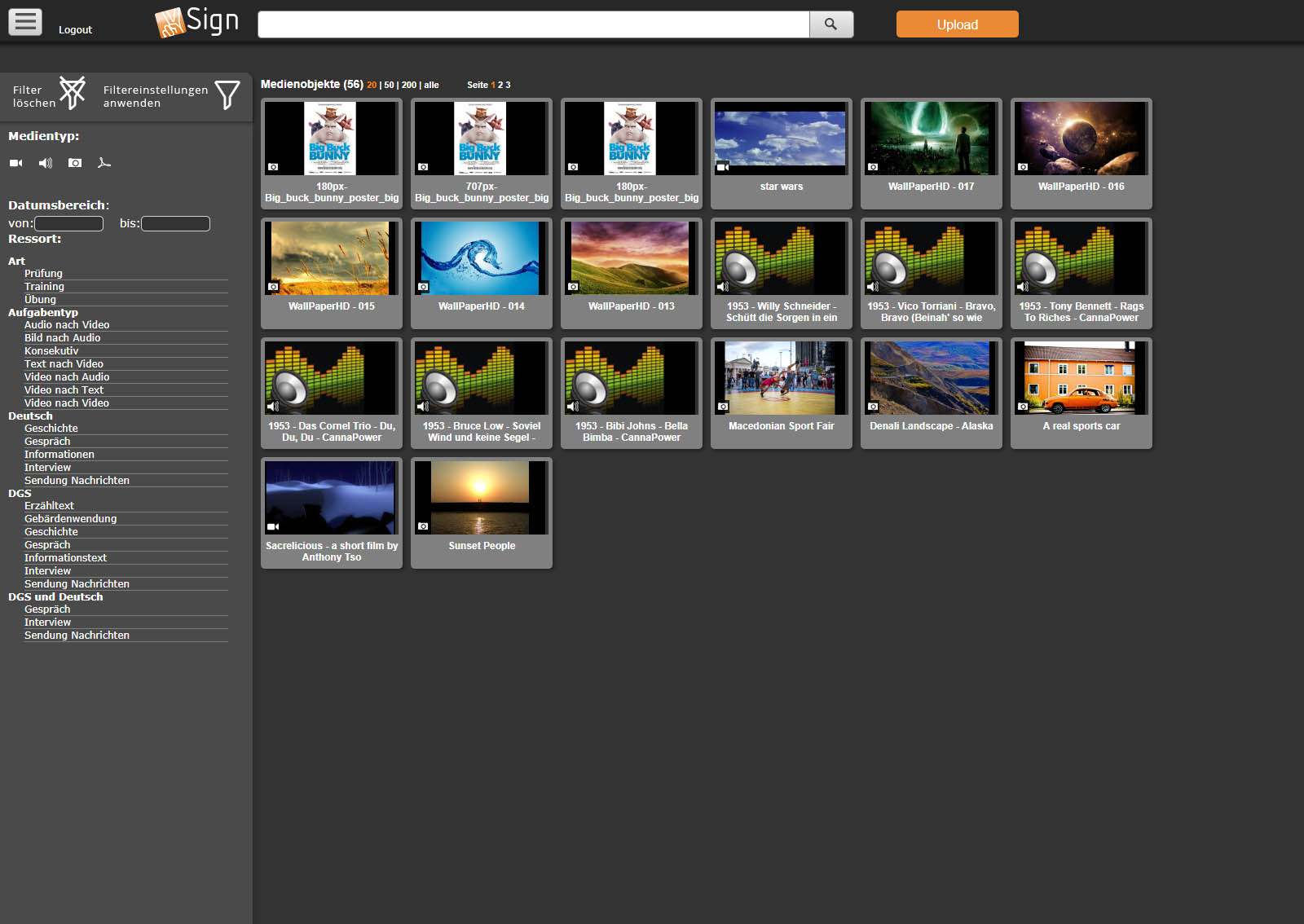Filter by audio media type
The width and height of the screenshot is (1304, 924).
[46, 163]
